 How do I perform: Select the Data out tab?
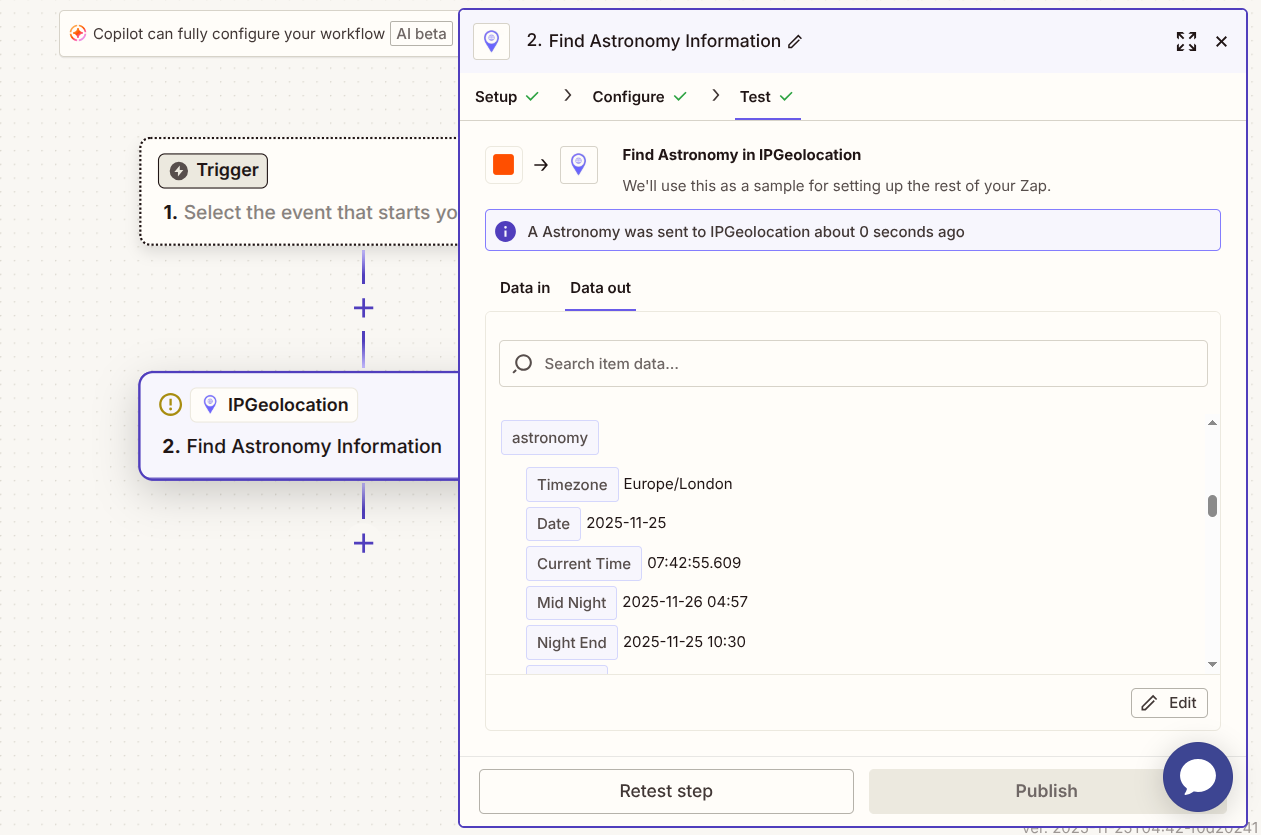click(600, 288)
